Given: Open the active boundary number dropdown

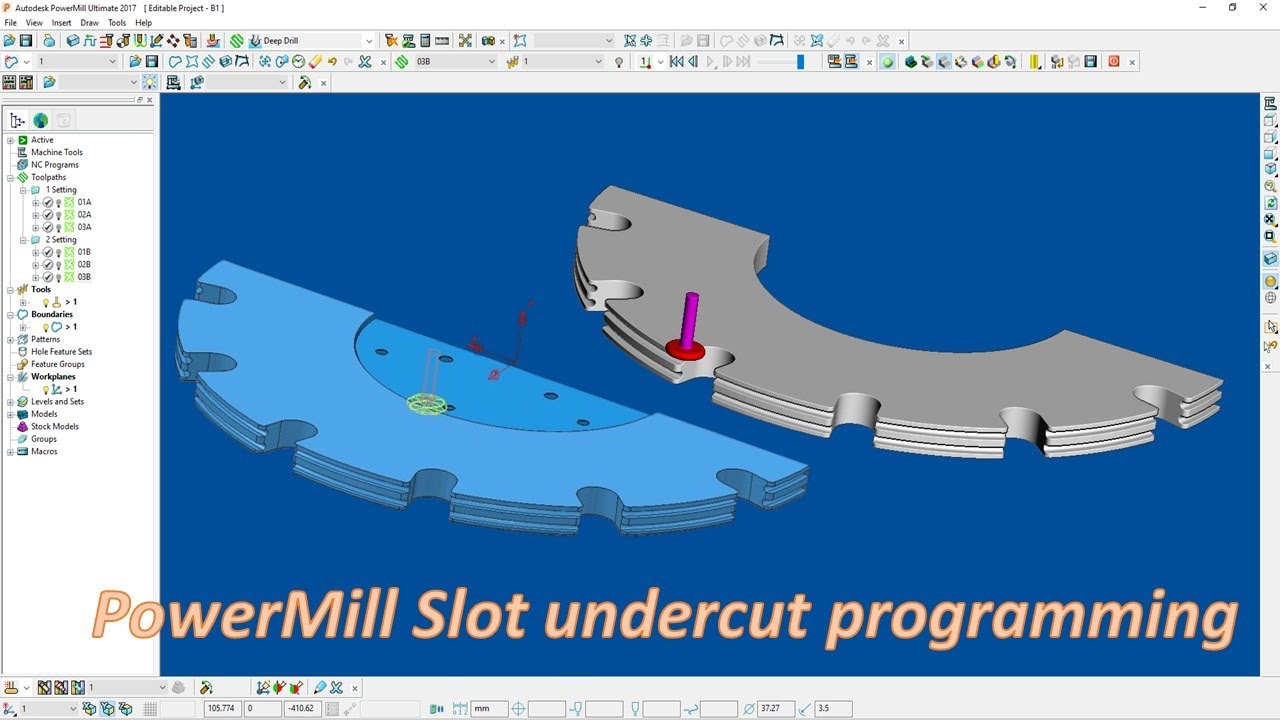Looking at the screenshot, I should 112,62.
